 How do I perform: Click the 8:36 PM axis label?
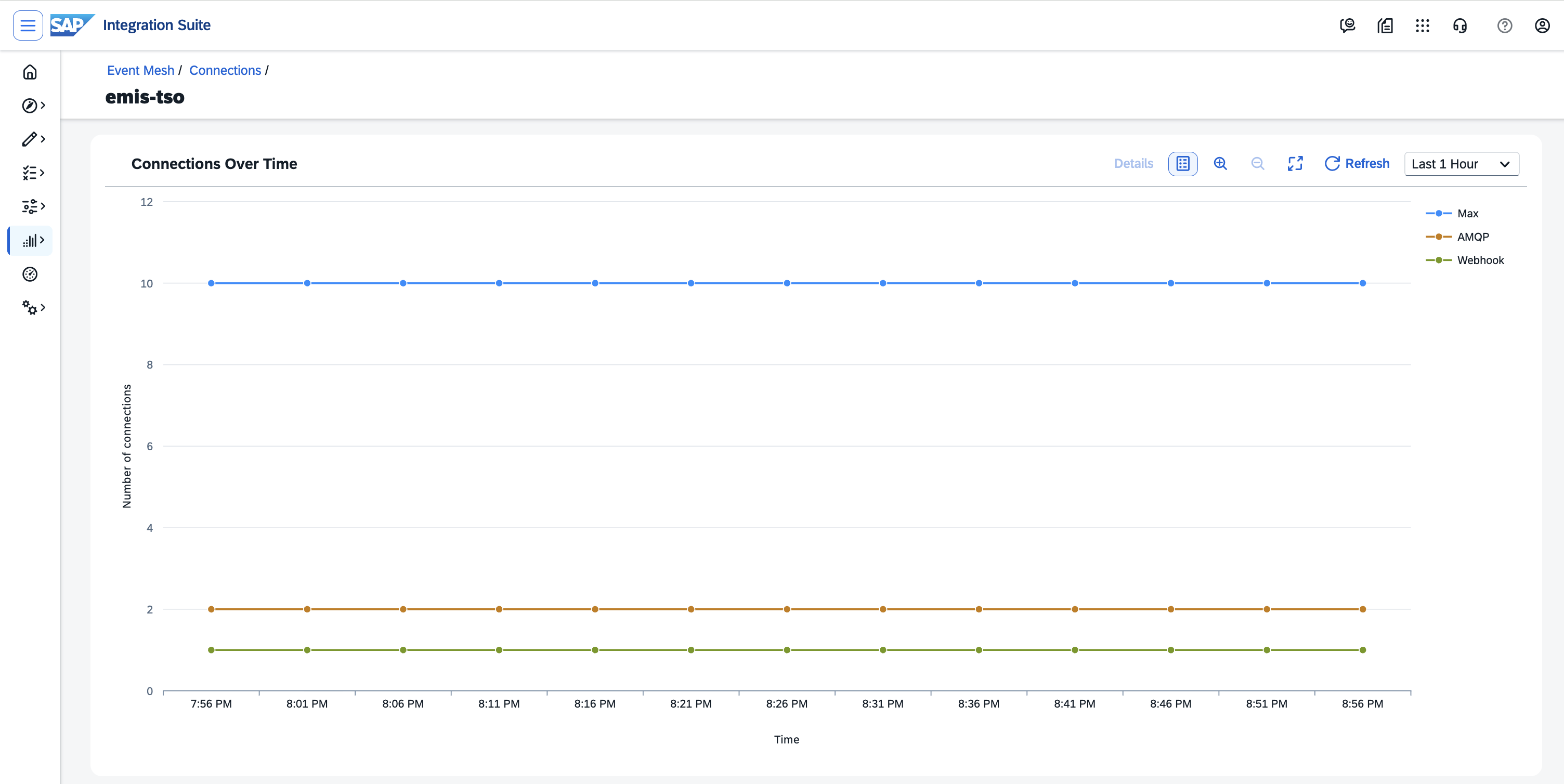click(979, 704)
